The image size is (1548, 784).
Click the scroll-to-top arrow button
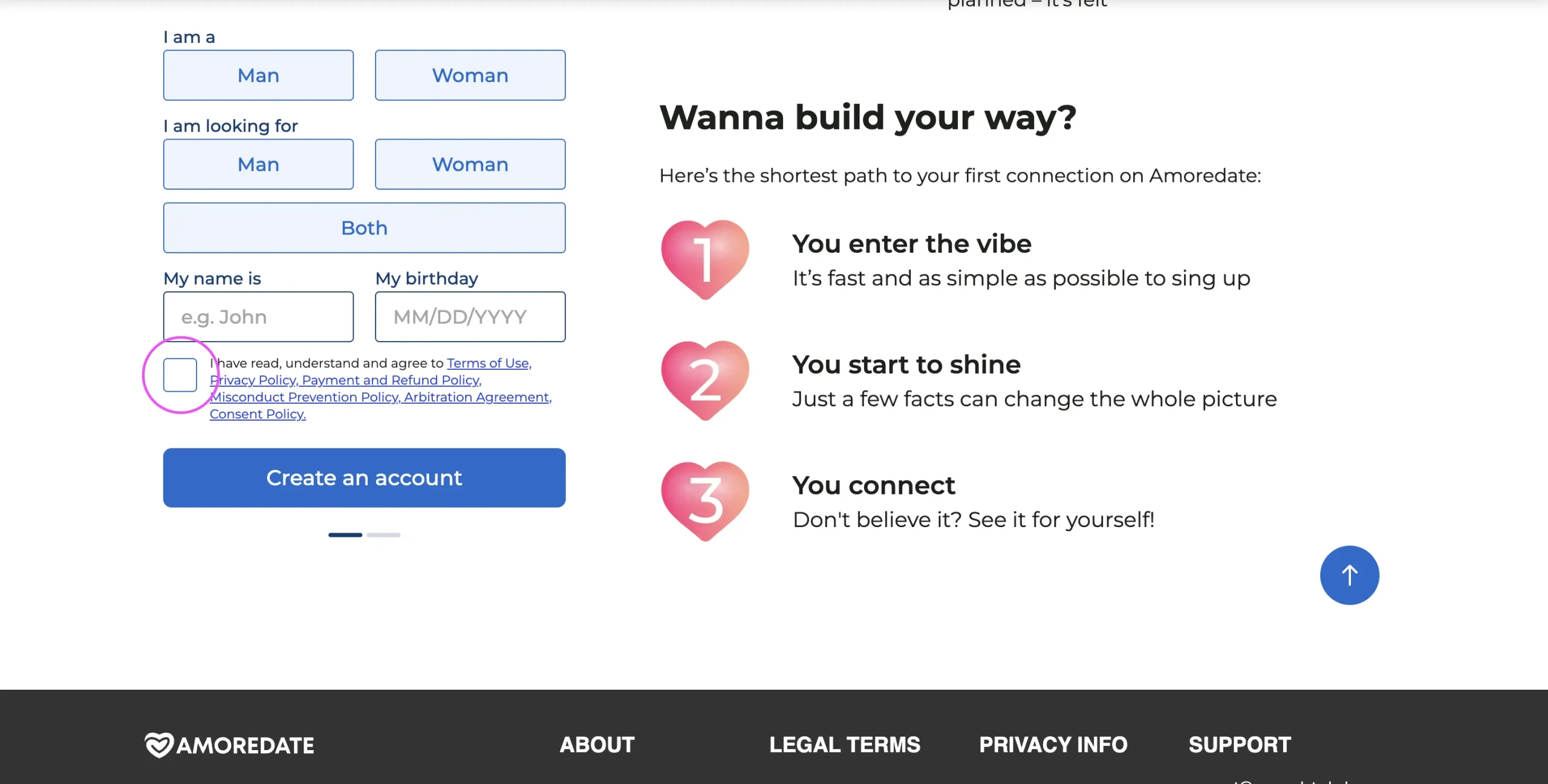click(x=1349, y=575)
